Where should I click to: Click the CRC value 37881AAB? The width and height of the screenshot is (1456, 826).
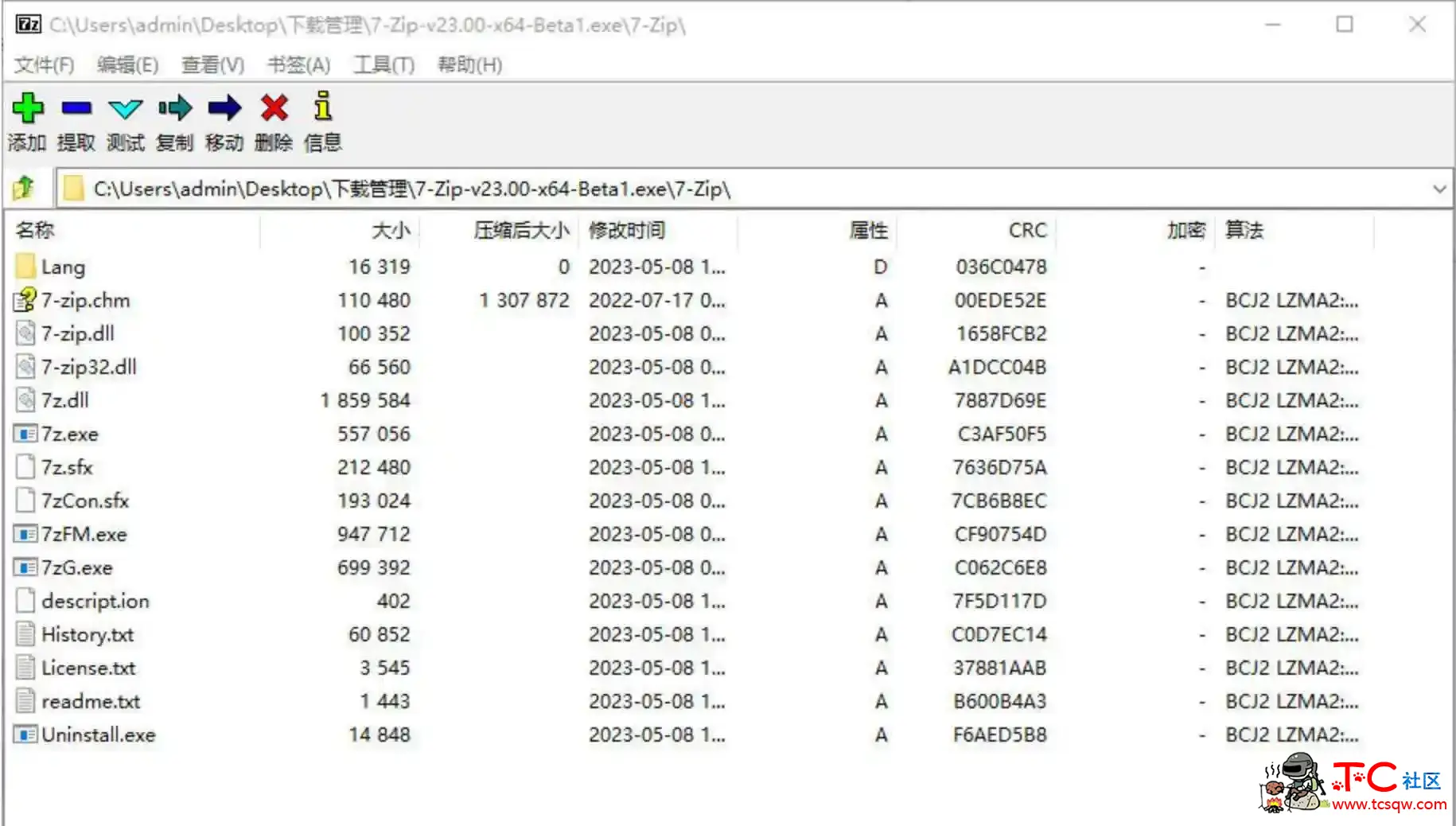tap(1000, 668)
